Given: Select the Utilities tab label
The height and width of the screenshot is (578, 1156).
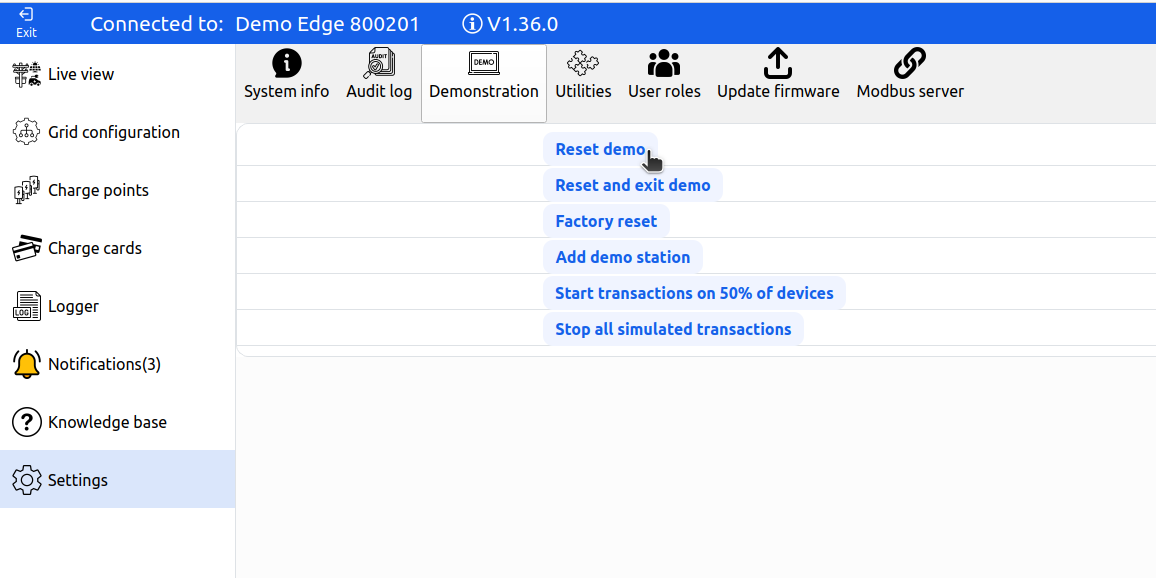Looking at the screenshot, I should click(x=583, y=91).
